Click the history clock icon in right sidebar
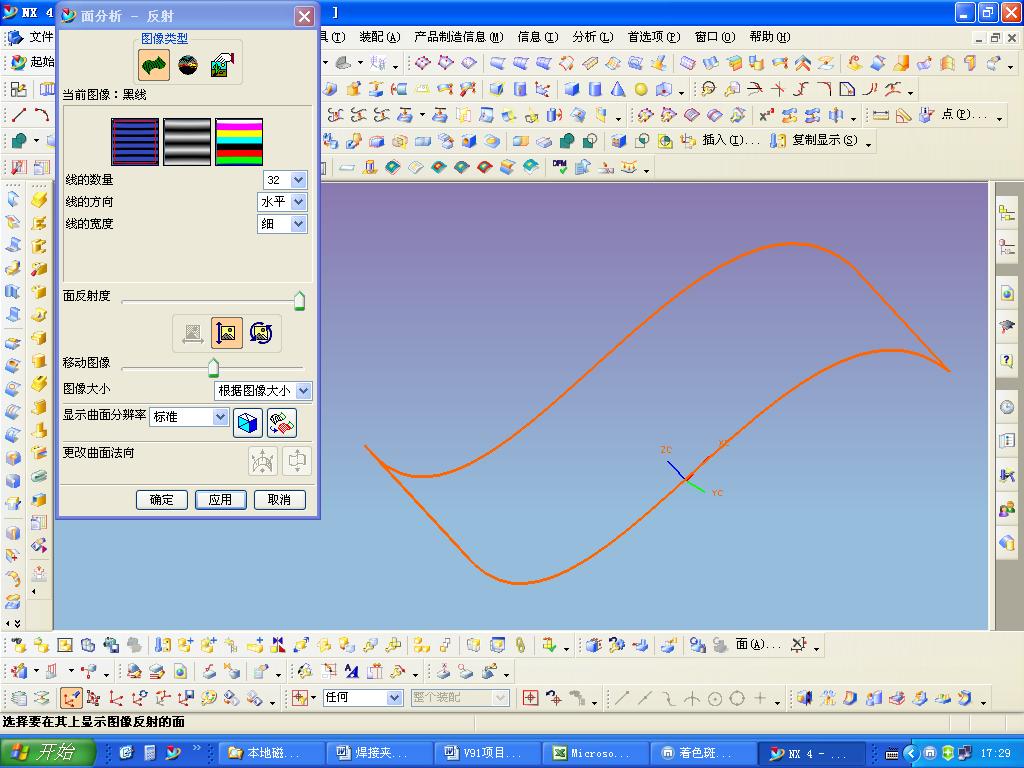Image resolution: width=1024 pixels, height=768 pixels. click(x=1006, y=407)
